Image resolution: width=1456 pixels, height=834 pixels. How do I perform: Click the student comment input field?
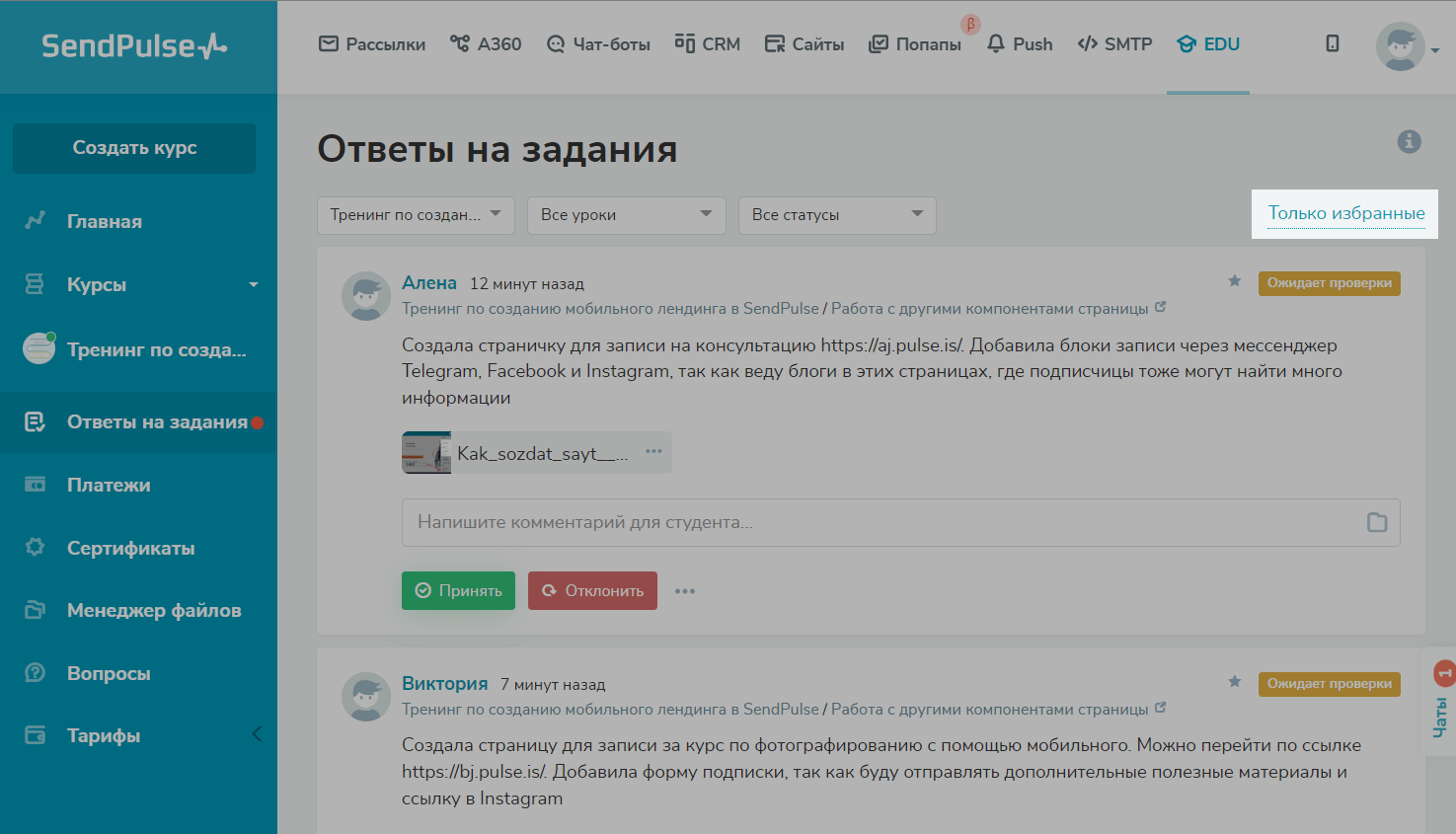tap(879, 523)
